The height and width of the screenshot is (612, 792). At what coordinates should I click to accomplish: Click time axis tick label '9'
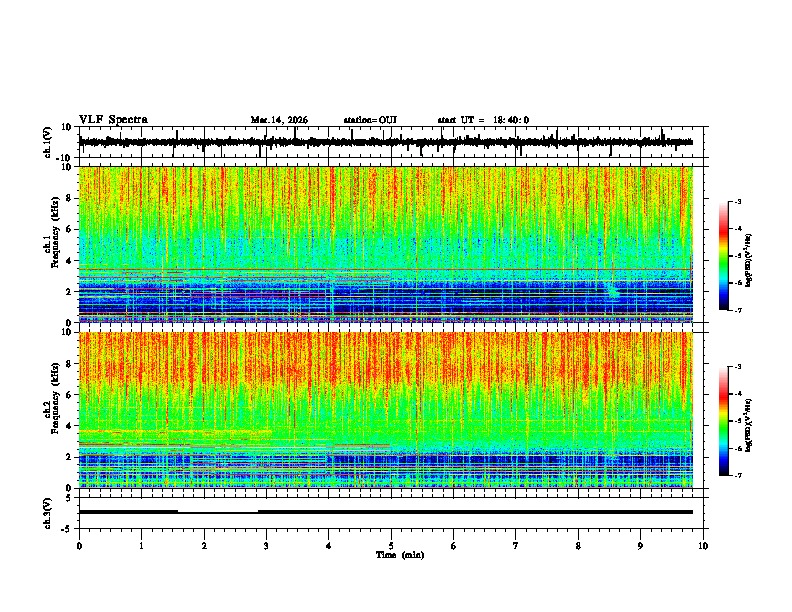(x=640, y=546)
